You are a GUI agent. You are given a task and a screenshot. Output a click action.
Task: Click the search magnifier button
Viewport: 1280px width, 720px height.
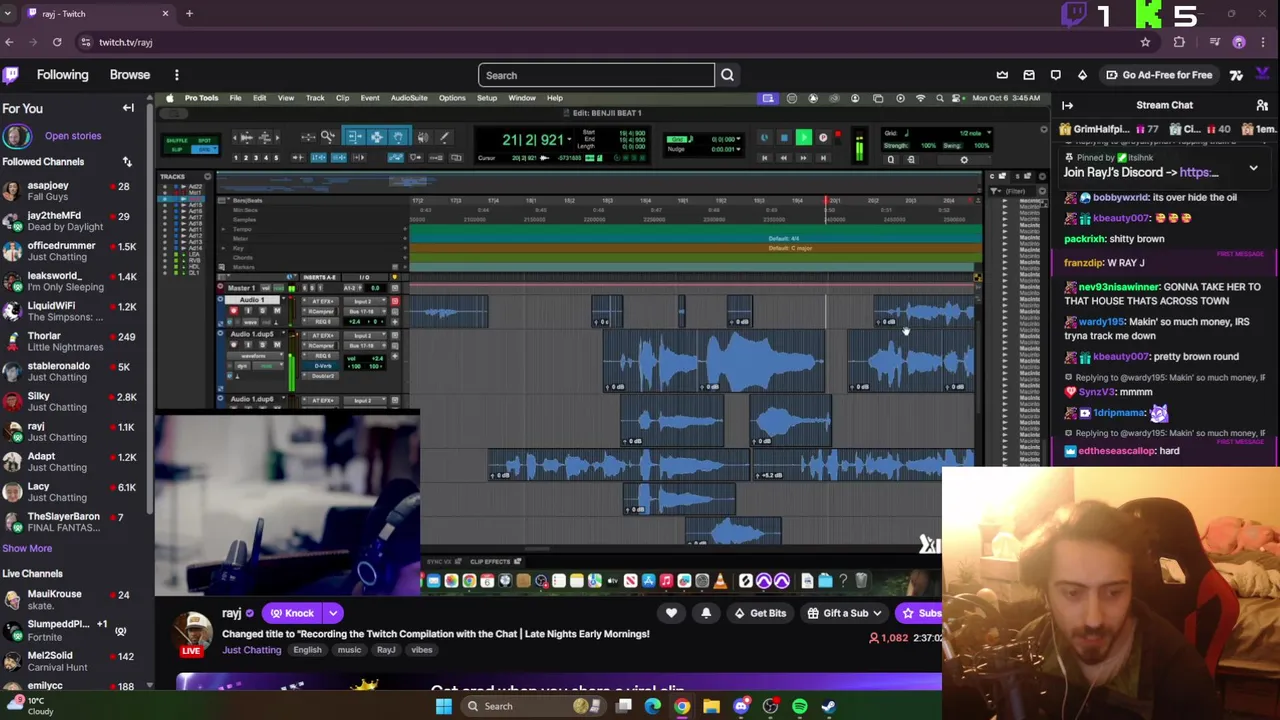coord(727,75)
